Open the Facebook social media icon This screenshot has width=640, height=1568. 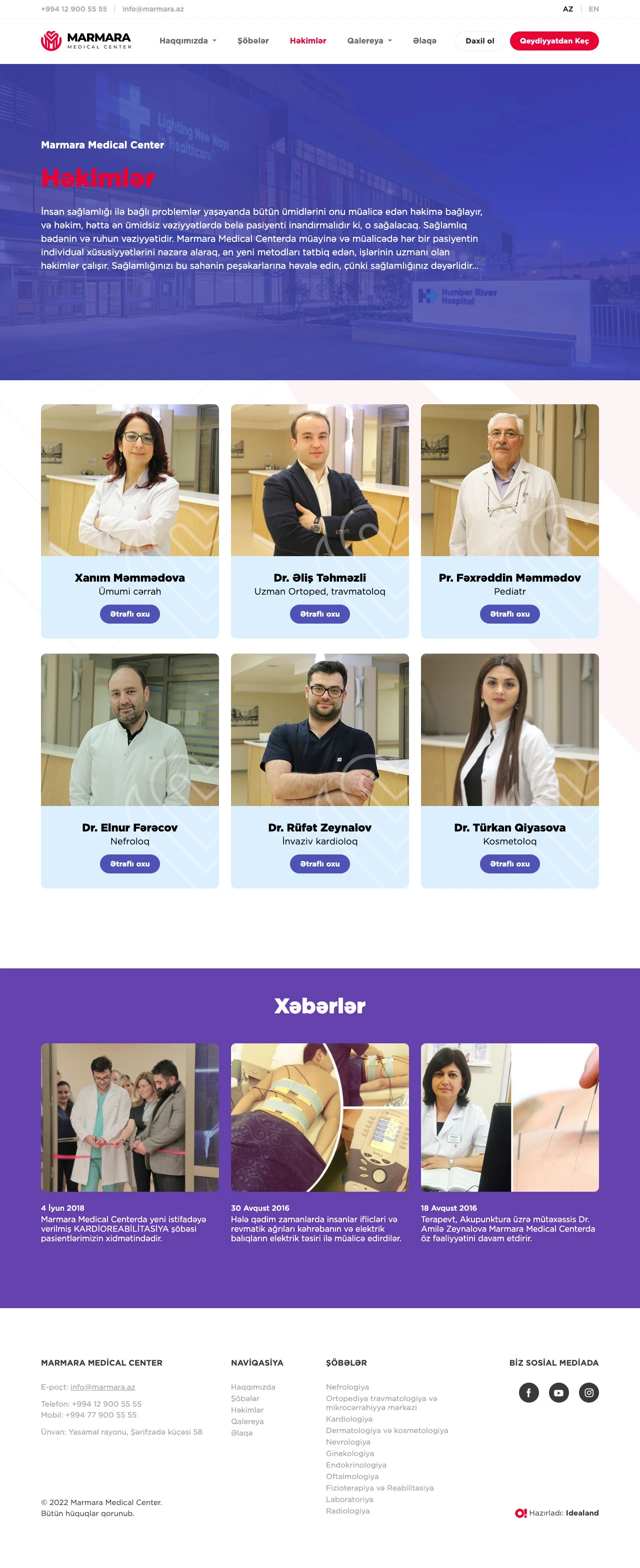(x=528, y=1393)
